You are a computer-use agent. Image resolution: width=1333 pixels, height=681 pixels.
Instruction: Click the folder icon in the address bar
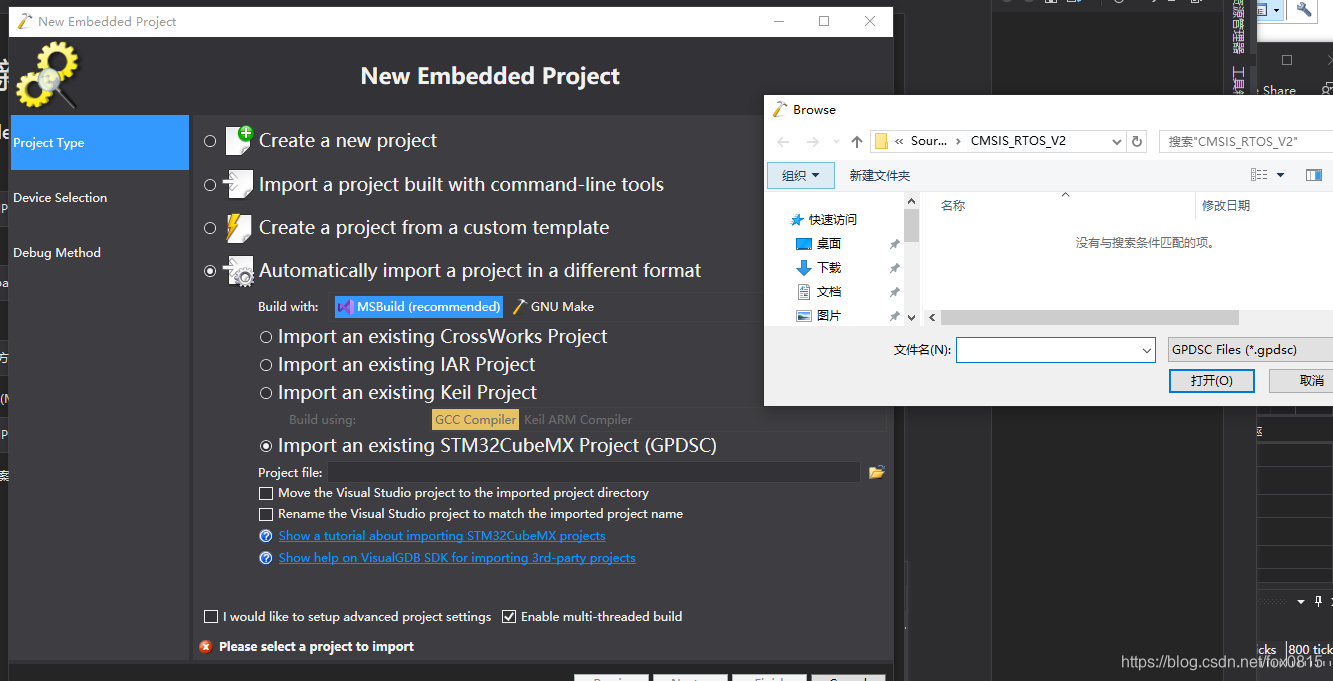(x=882, y=141)
